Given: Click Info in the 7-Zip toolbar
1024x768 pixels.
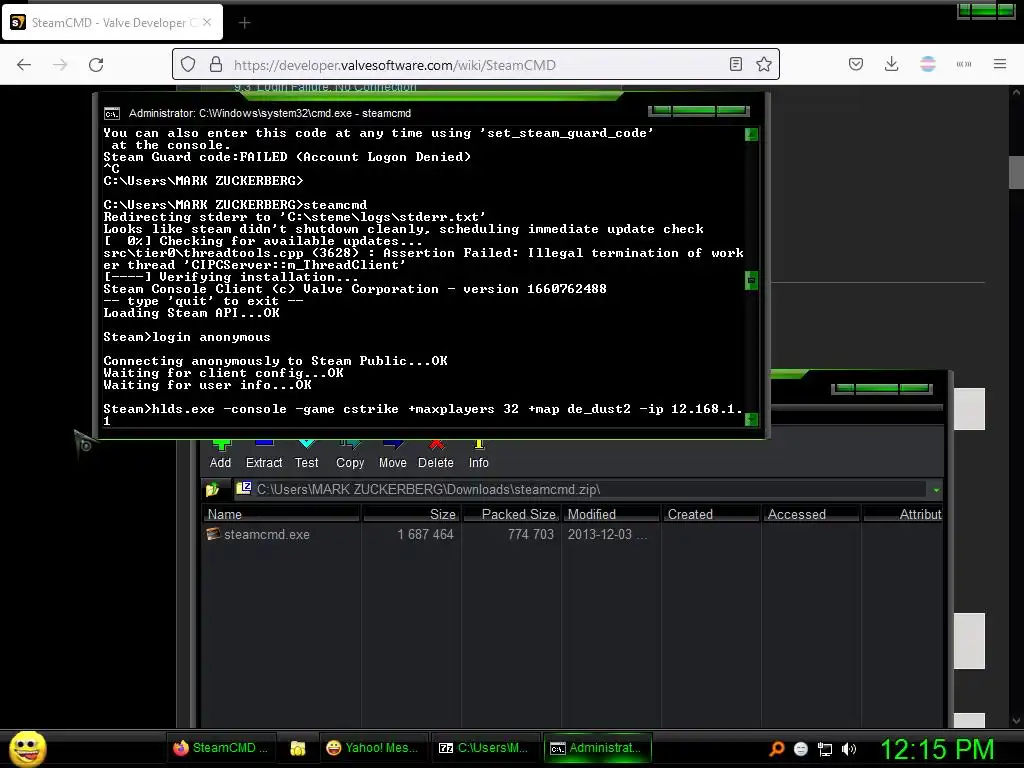Looking at the screenshot, I should pos(479,453).
